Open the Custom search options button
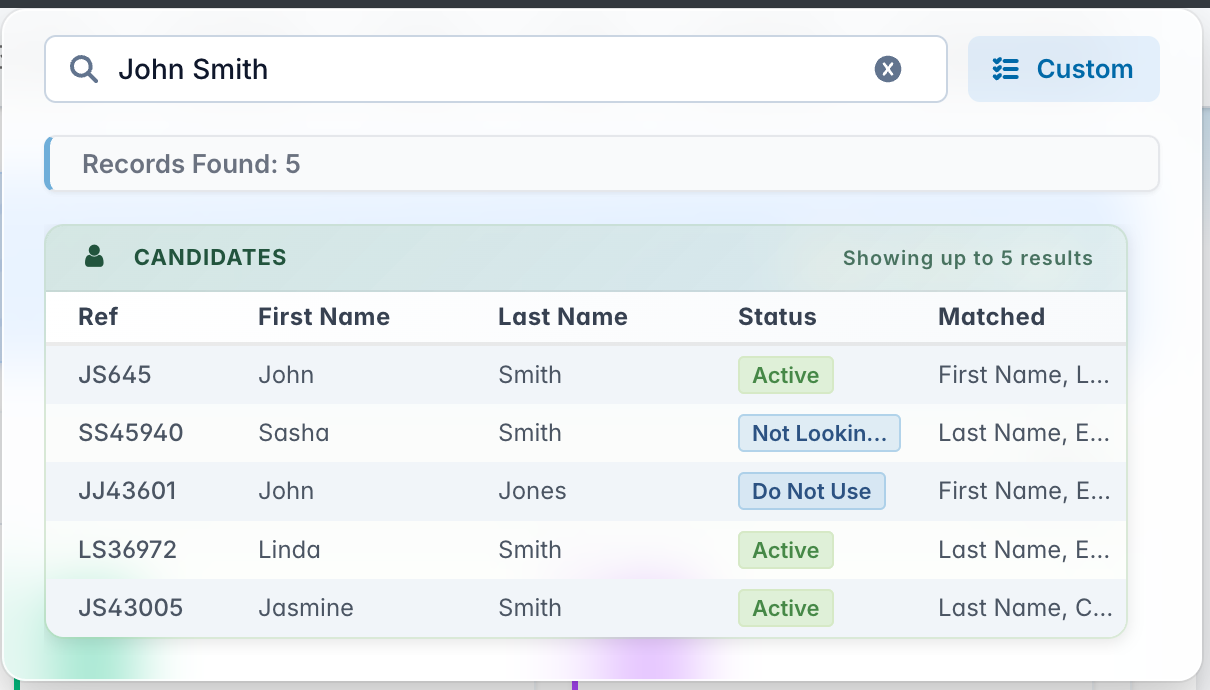The image size is (1210, 690). tap(1064, 69)
